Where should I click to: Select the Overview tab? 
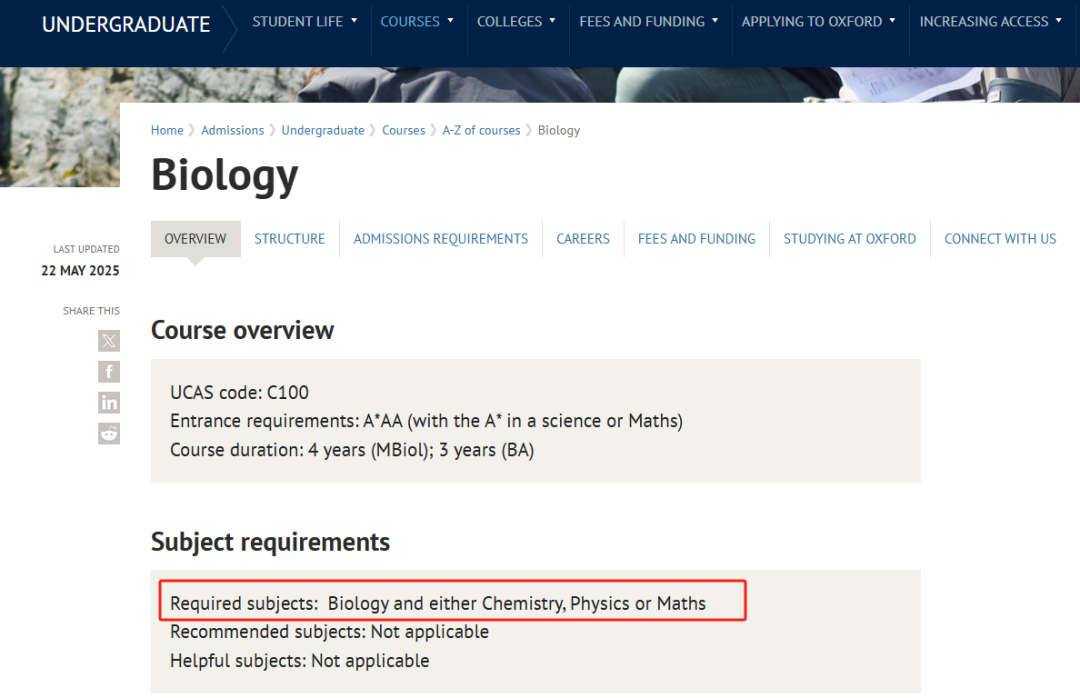[x=196, y=239]
